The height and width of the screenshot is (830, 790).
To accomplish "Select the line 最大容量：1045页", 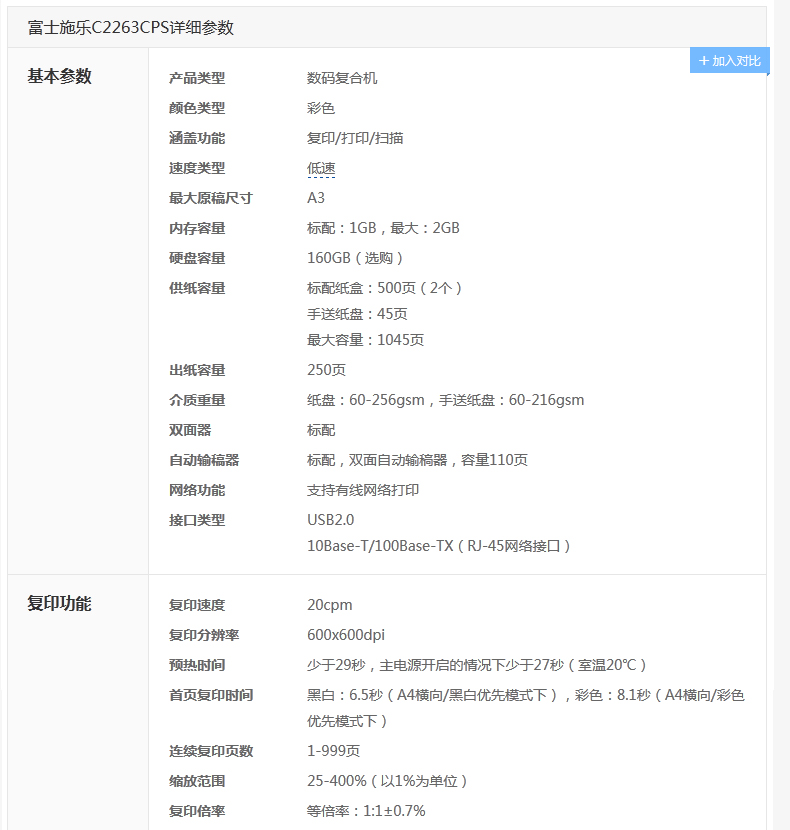I will pos(365,340).
